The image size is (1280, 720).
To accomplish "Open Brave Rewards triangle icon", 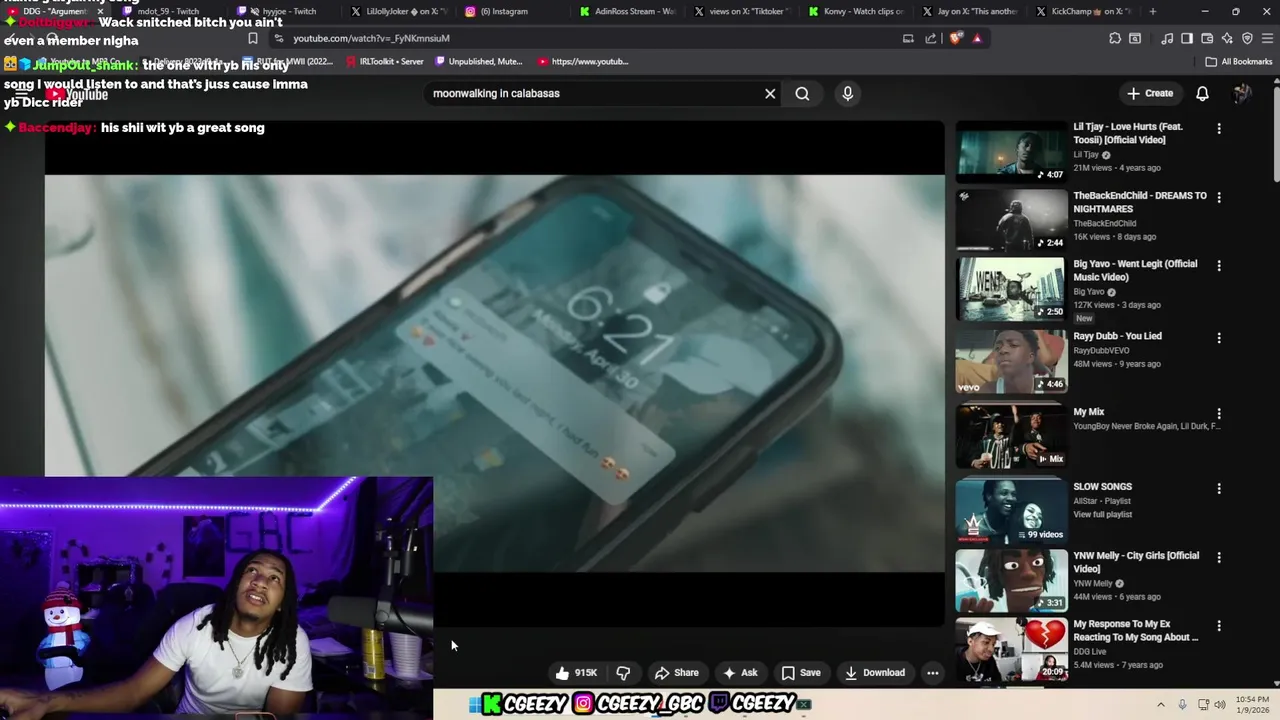I will point(977,38).
